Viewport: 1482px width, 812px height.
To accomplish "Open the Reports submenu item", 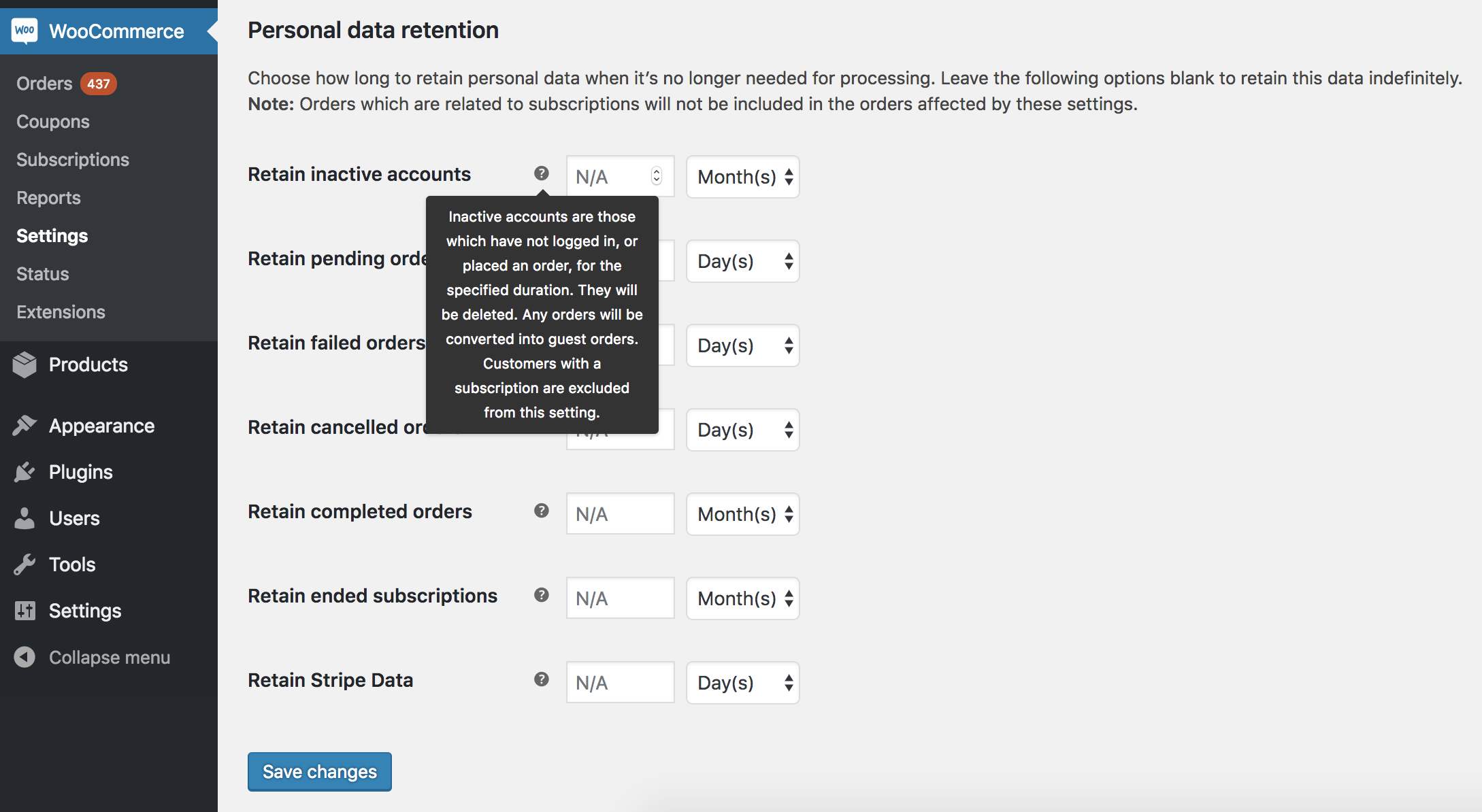I will tap(48, 198).
